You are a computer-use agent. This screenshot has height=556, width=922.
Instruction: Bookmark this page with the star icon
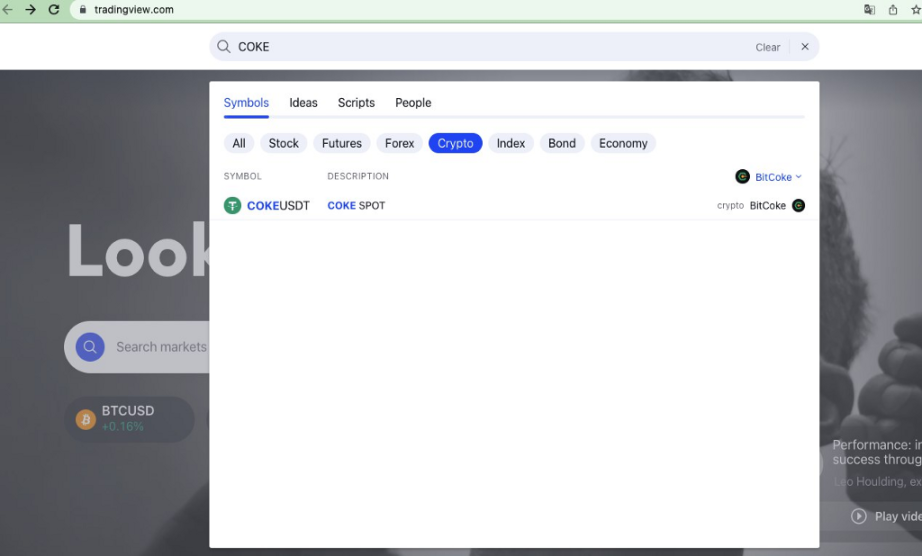click(916, 9)
